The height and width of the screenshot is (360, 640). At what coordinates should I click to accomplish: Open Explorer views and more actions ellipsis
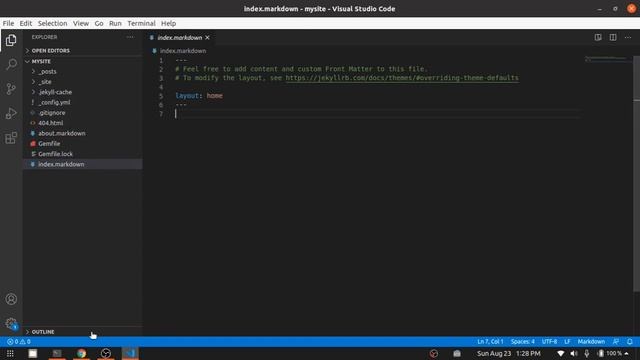(x=130, y=37)
